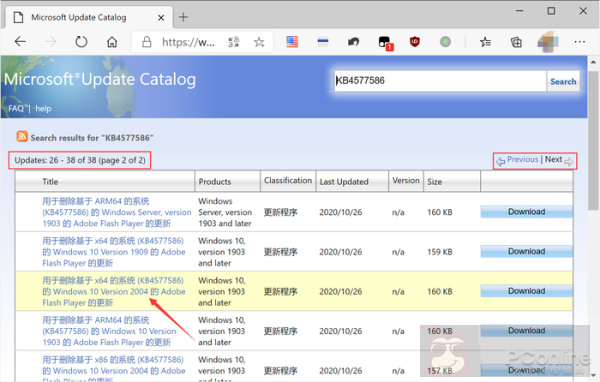
Task: Download the x64 Windows 10 Version 2004 update
Action: (x=527, y=291)
